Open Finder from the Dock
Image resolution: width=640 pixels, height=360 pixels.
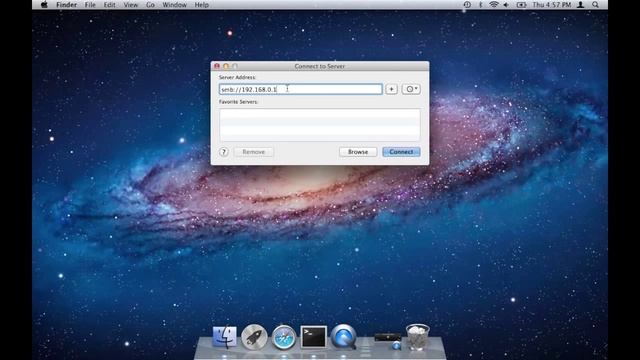(224, 337)
